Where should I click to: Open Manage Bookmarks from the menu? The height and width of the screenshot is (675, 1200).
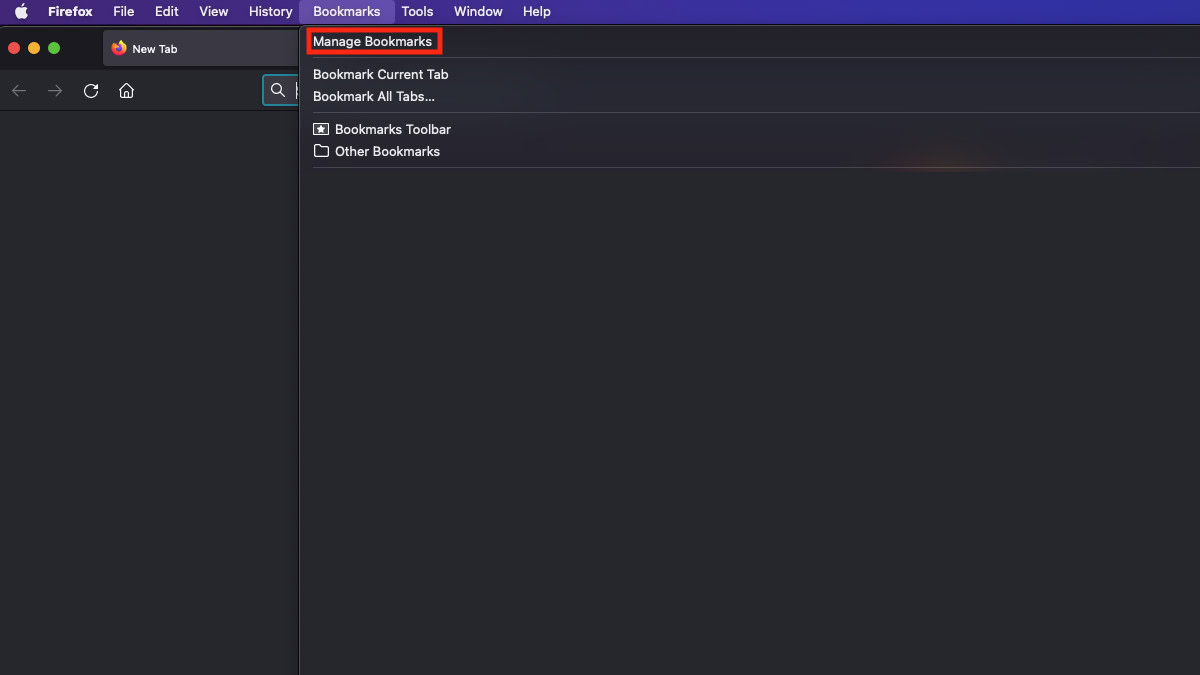pyautogui.click(x=372, y=42)
